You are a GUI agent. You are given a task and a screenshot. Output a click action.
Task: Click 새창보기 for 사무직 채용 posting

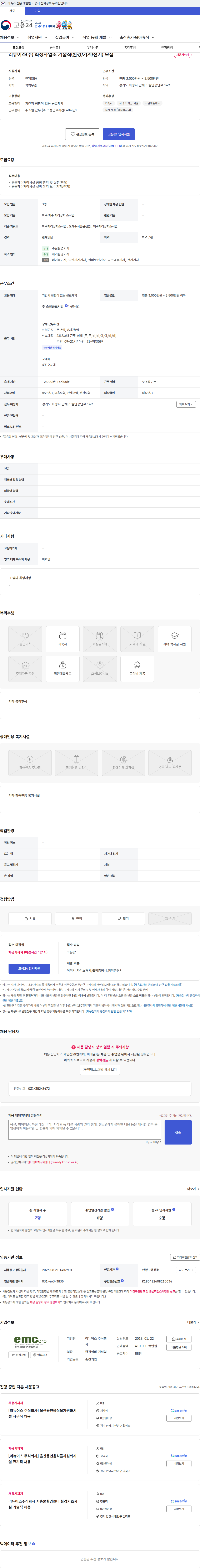(x=179, y=1418)
